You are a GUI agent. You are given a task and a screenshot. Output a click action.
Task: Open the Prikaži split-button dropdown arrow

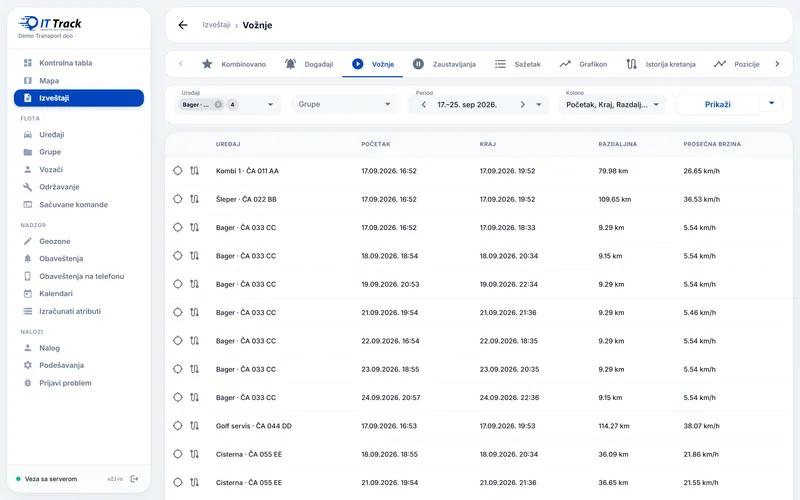(771, 104)
